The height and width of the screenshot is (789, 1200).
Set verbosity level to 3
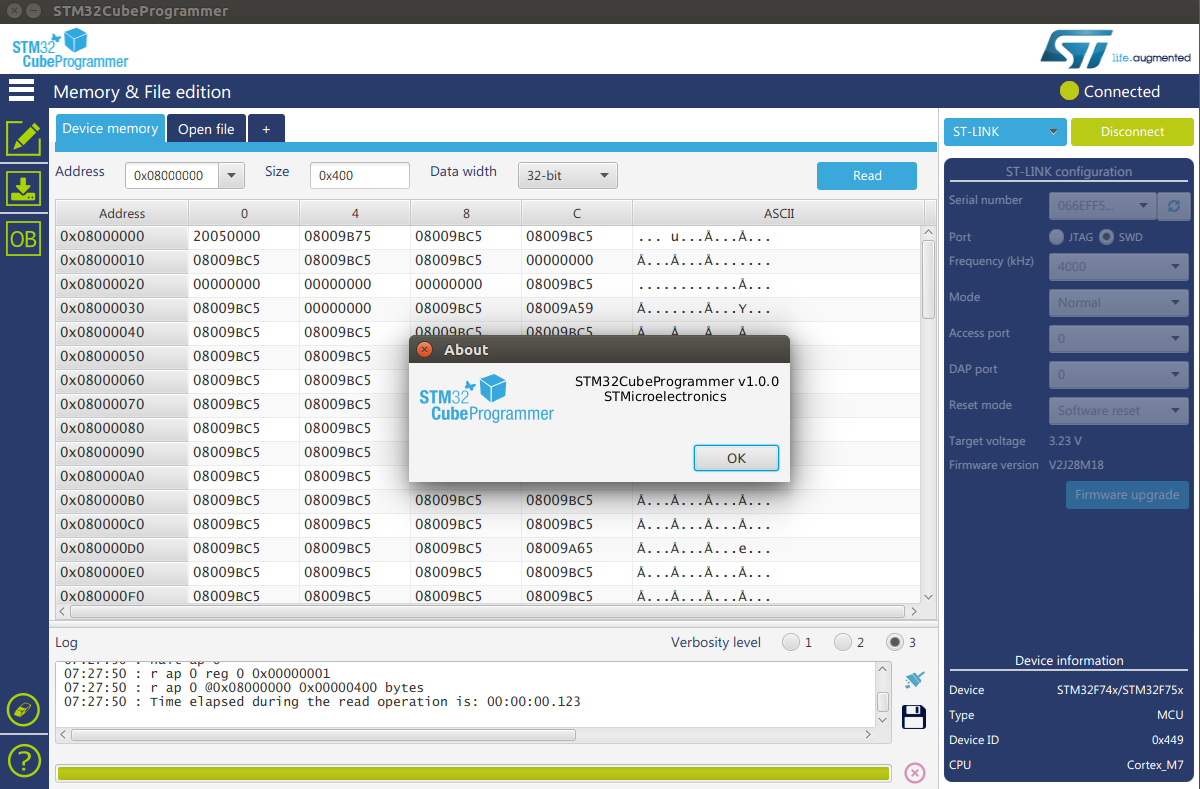[895, 642]
